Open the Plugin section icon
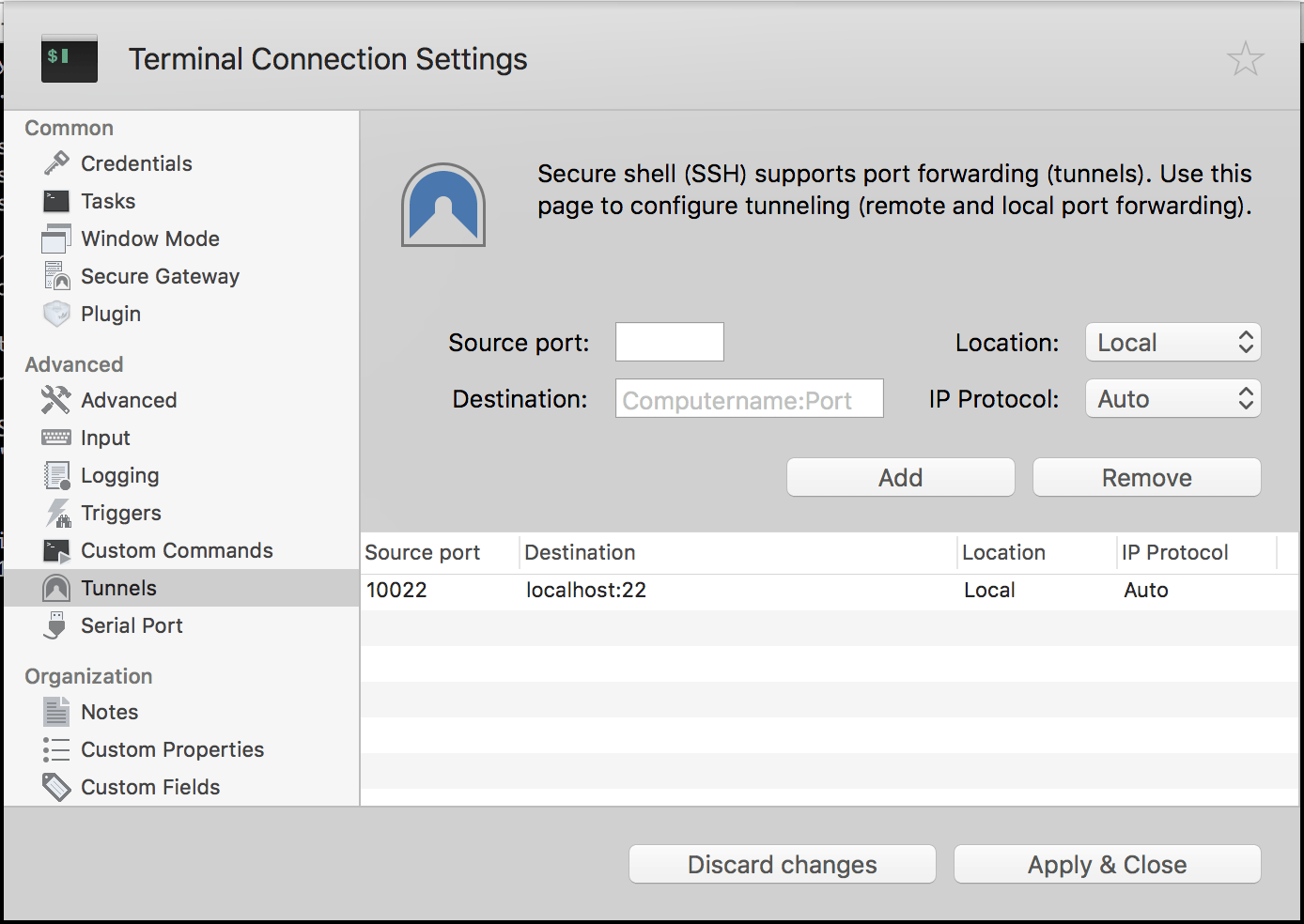The image size is (1304, 924). coord(56,314)
